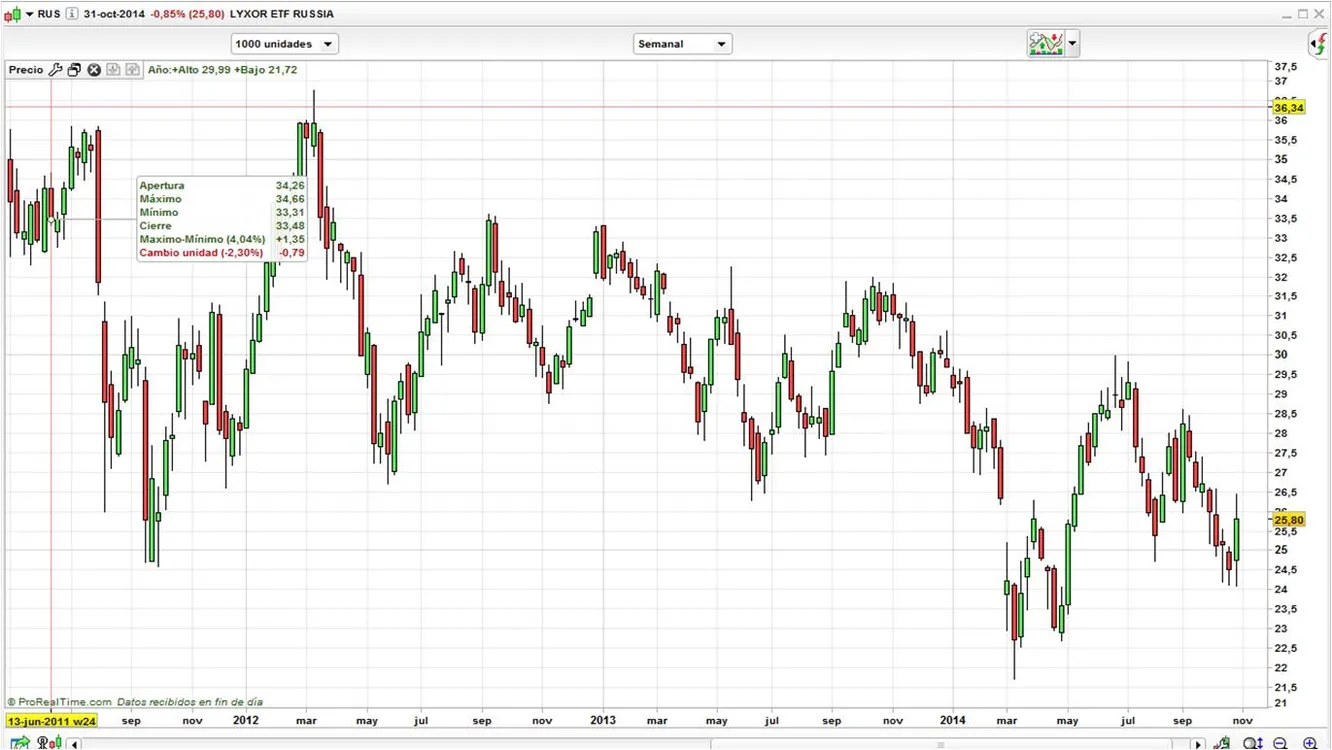Zoom out with the minus magnifier icon

point(1281,743)
